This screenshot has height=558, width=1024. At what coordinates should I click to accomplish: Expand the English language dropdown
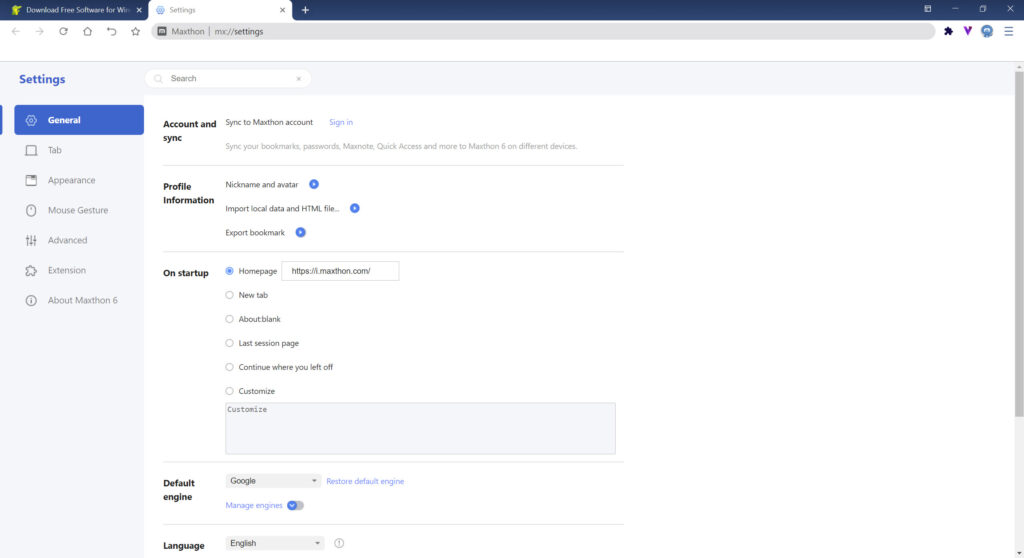tap(275, 543)
